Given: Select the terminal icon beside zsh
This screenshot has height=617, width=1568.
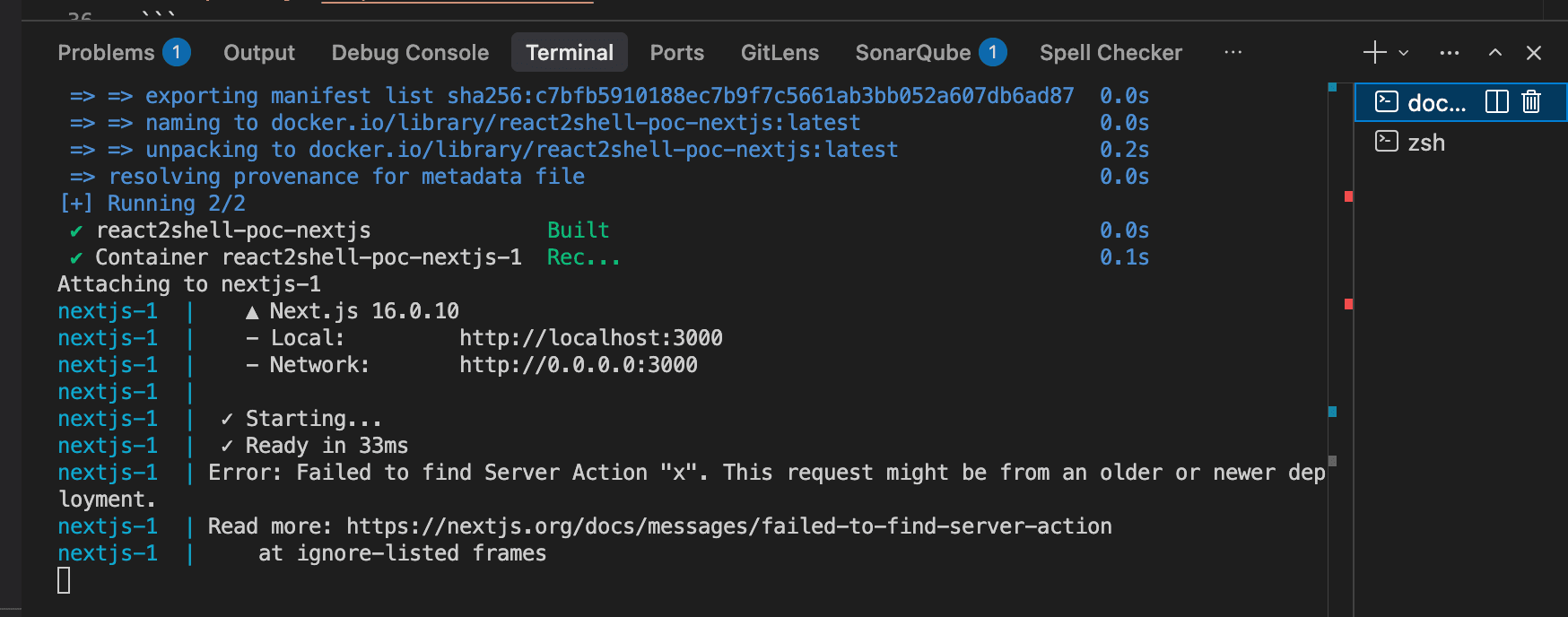Looking at the screenshot, I should tap(1385, 142).
